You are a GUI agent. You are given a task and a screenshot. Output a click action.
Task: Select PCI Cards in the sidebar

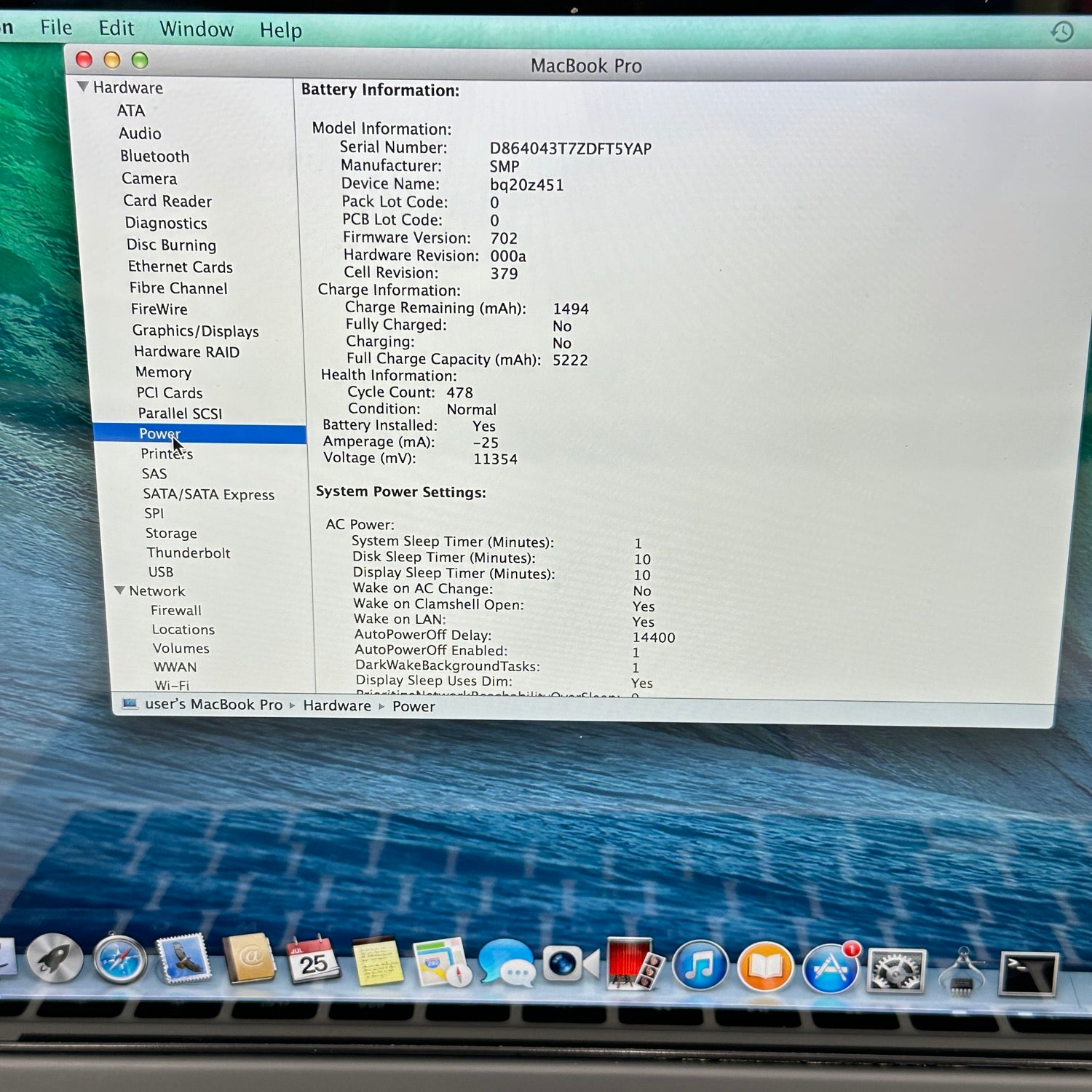click(x=170, y=393)
